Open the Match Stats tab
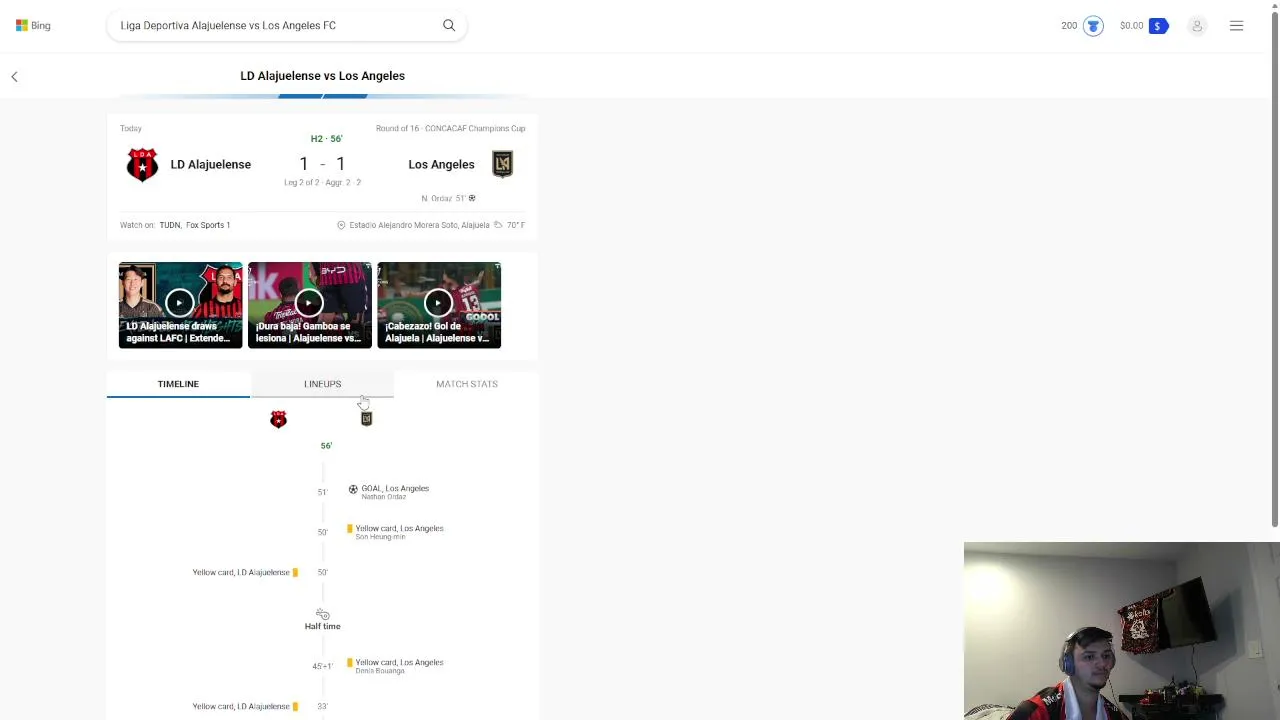 tap(467, 384)
